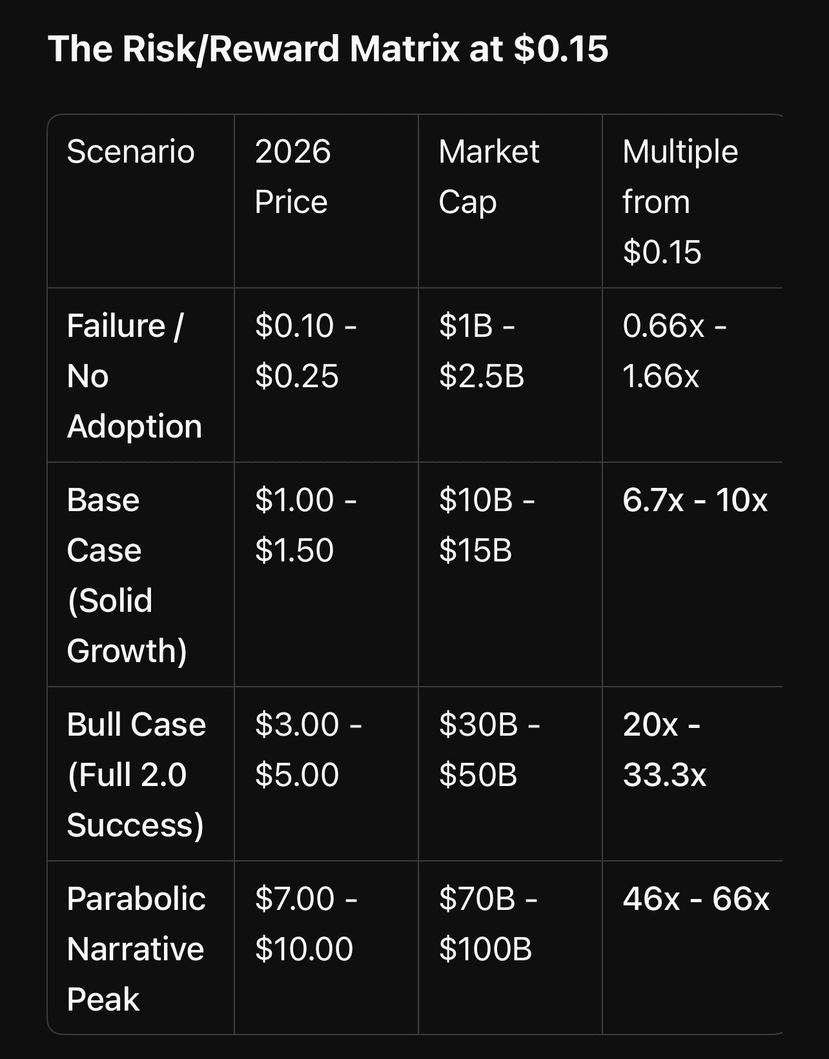The width and height of the screenshot is (829, 1059).
Task: Select the $70B - $100B market cap cell
Action: pyautogui.click(x=489, y=923)
